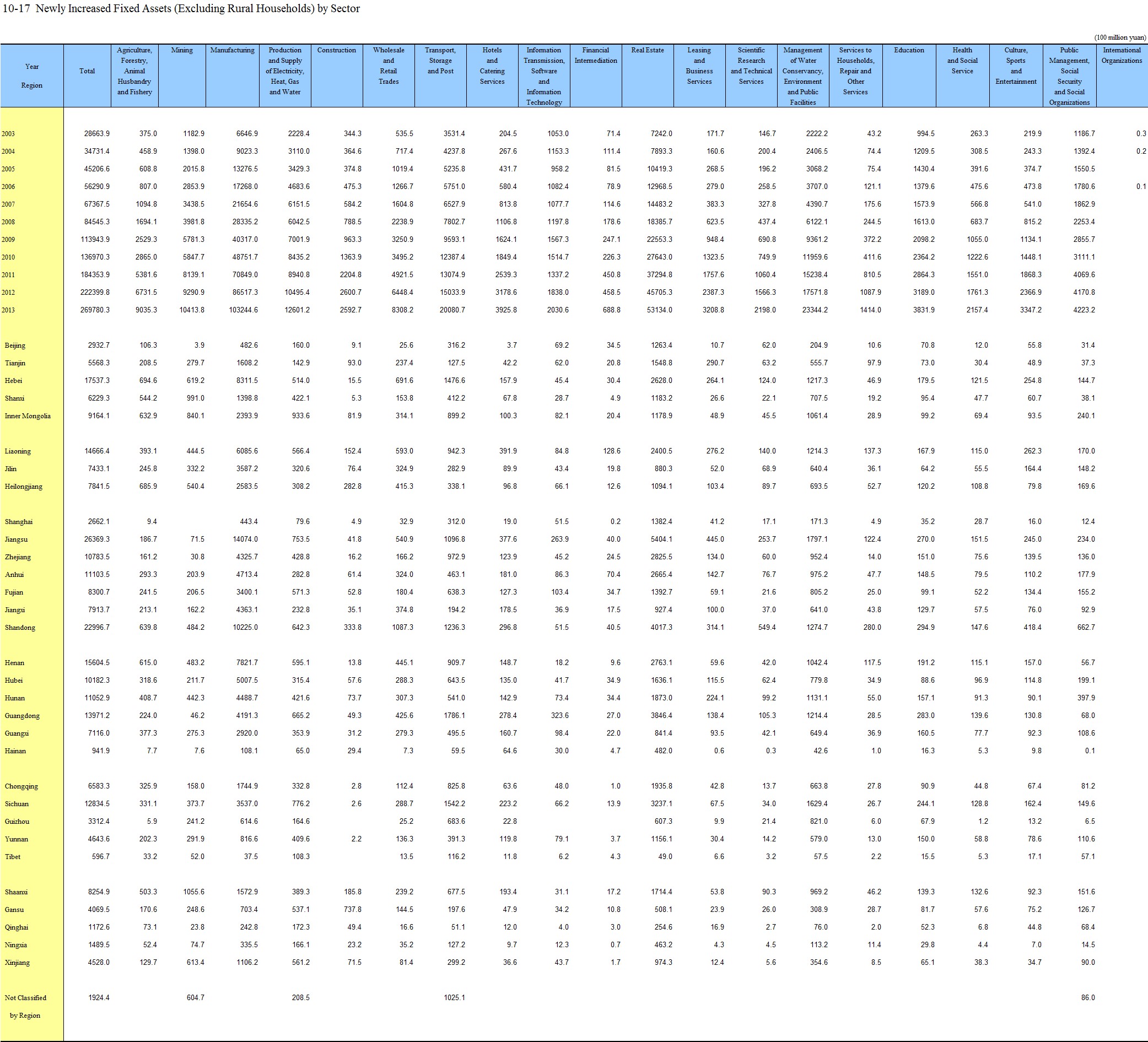Click the Hainan row label
This screenshot has width=1148, height=1042.
pos(15,752)
